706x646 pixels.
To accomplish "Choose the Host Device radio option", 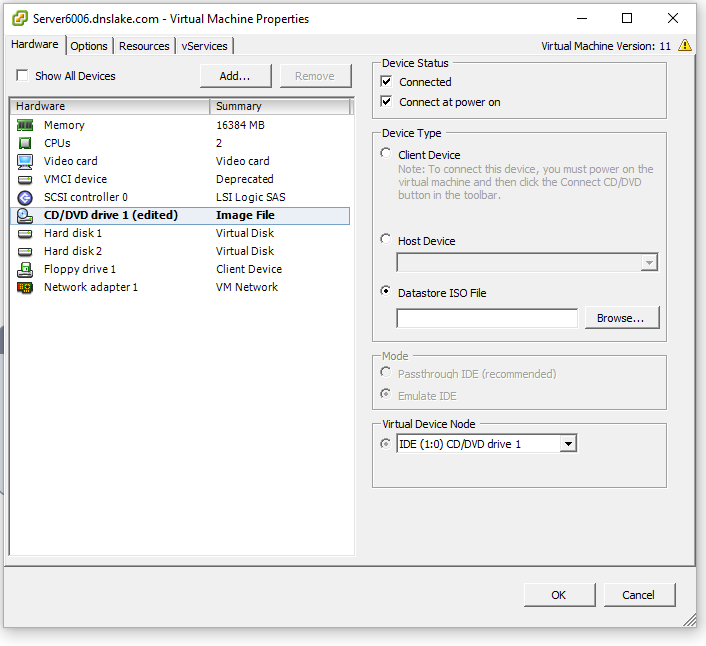I will pyautogui.click(x=386, y=240).
